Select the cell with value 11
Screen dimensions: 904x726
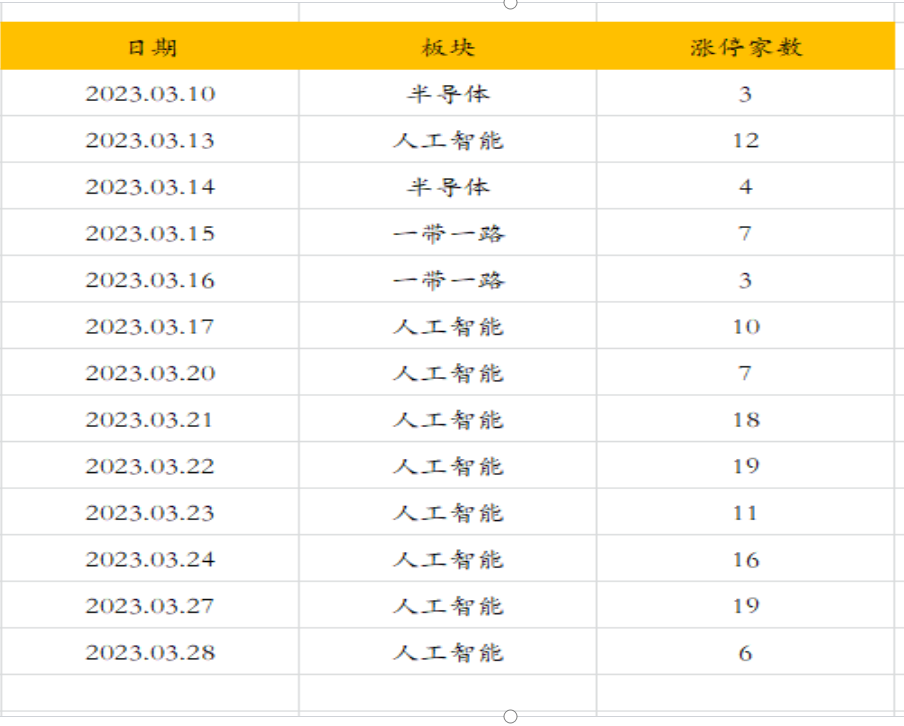point(745,513)
